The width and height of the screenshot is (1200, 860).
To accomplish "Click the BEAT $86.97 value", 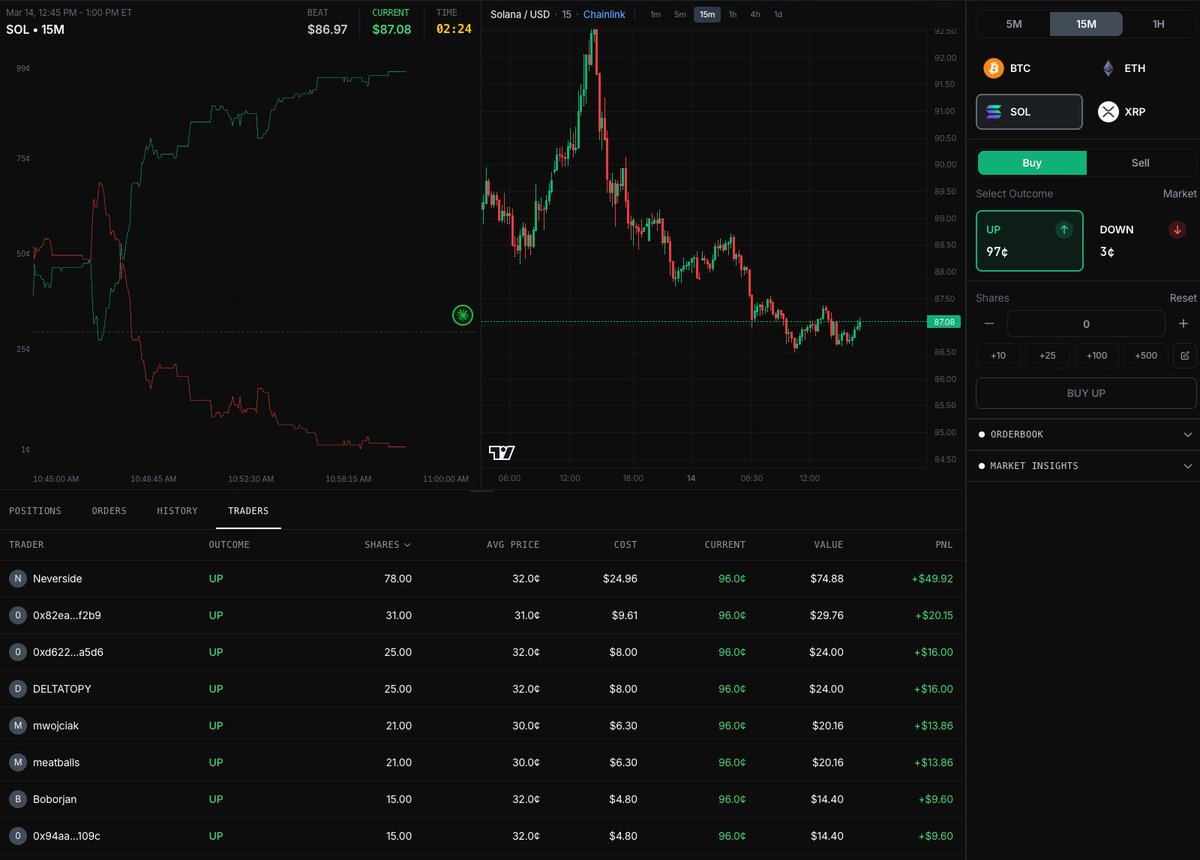I will point(327,30).
